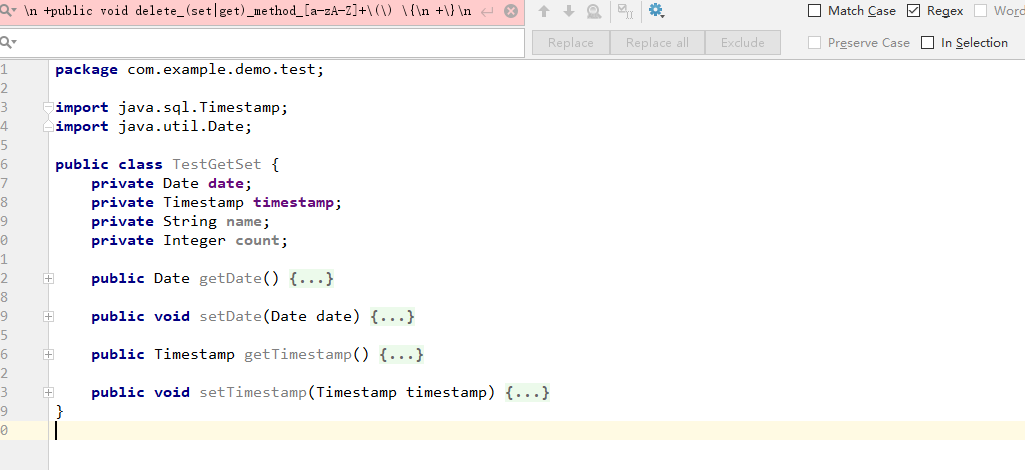Click the field name 'timestamp' declaration

294,202
